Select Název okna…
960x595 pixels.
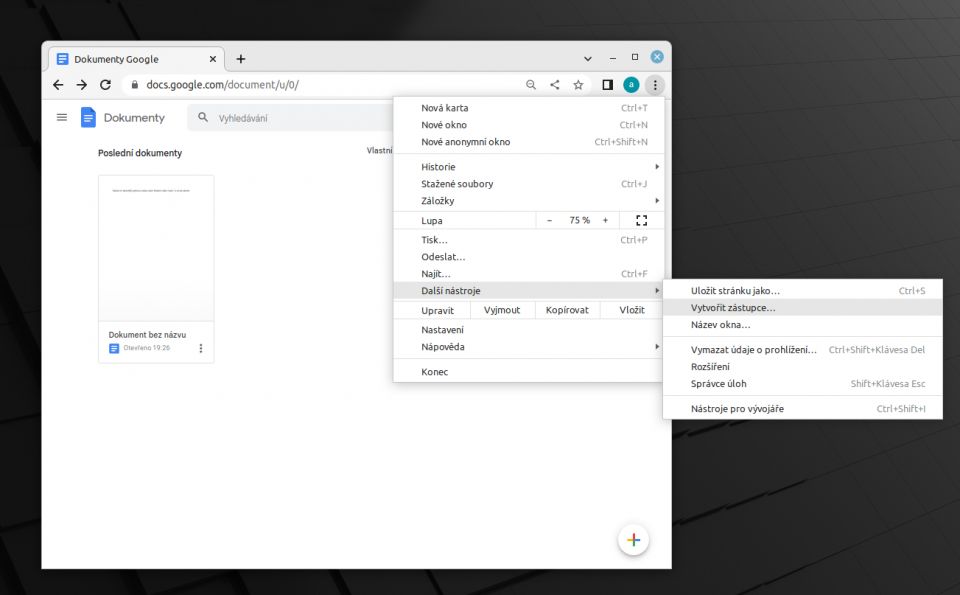[x=803, y=325]
